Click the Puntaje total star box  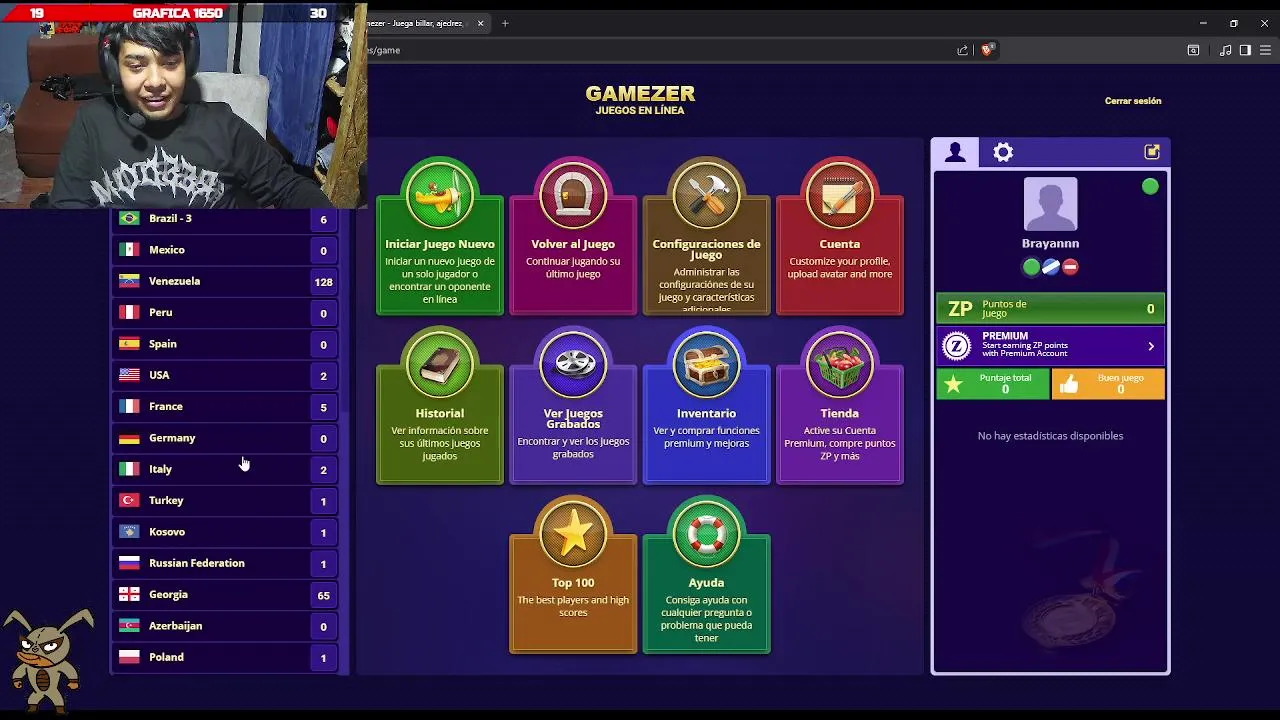point(993,384)
